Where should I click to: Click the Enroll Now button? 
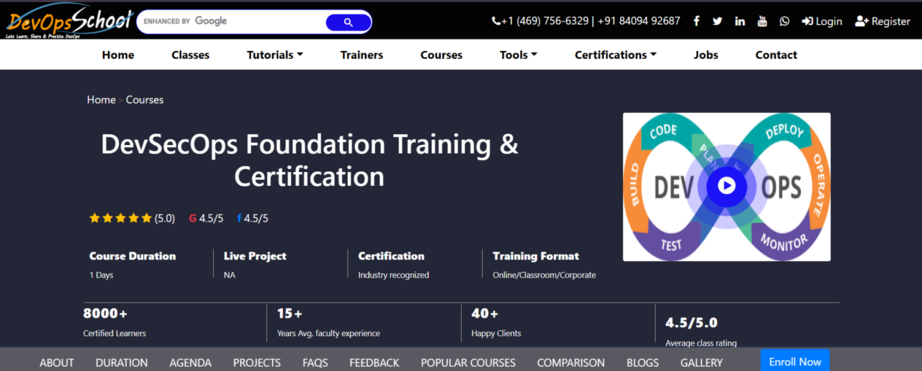pos(795,360)
